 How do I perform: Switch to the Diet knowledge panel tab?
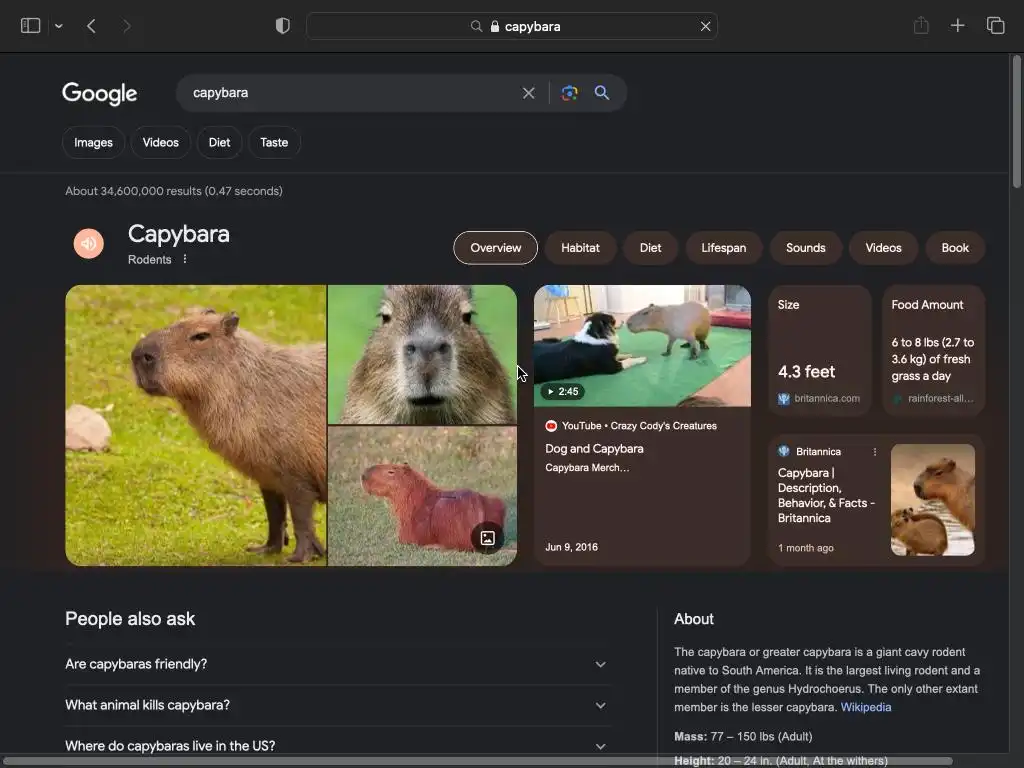[x=650, y=248]
